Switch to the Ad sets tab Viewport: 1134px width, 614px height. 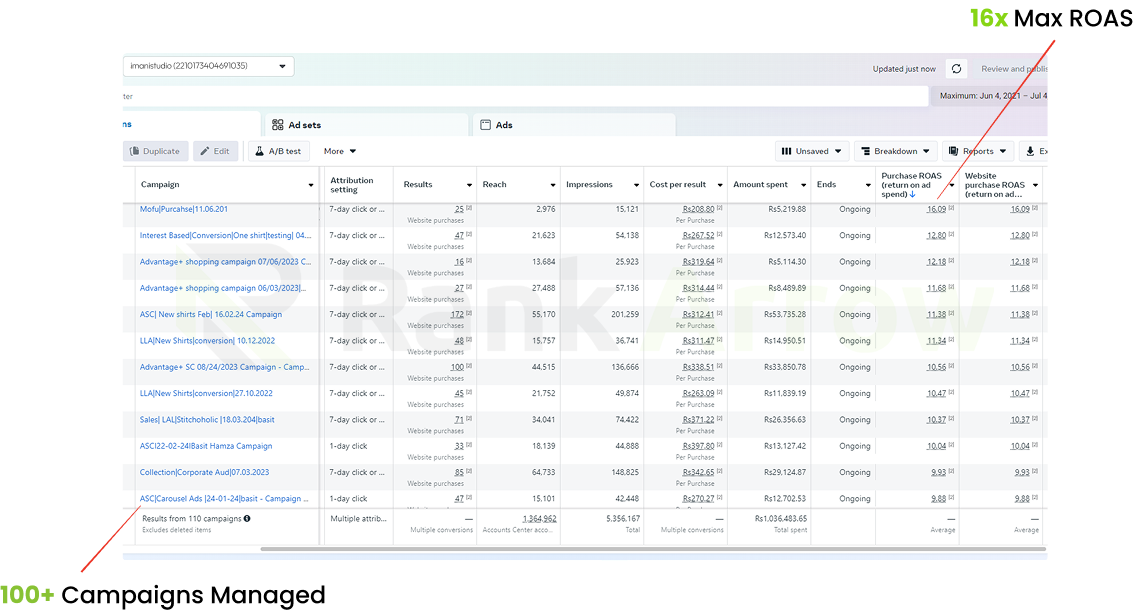[304, 125]
